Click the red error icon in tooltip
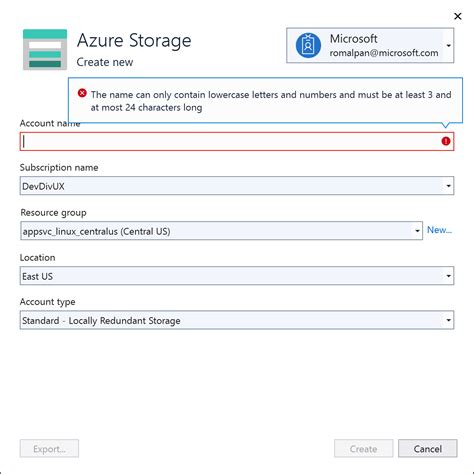Screen dimensions: 474x474 (82, 93)
